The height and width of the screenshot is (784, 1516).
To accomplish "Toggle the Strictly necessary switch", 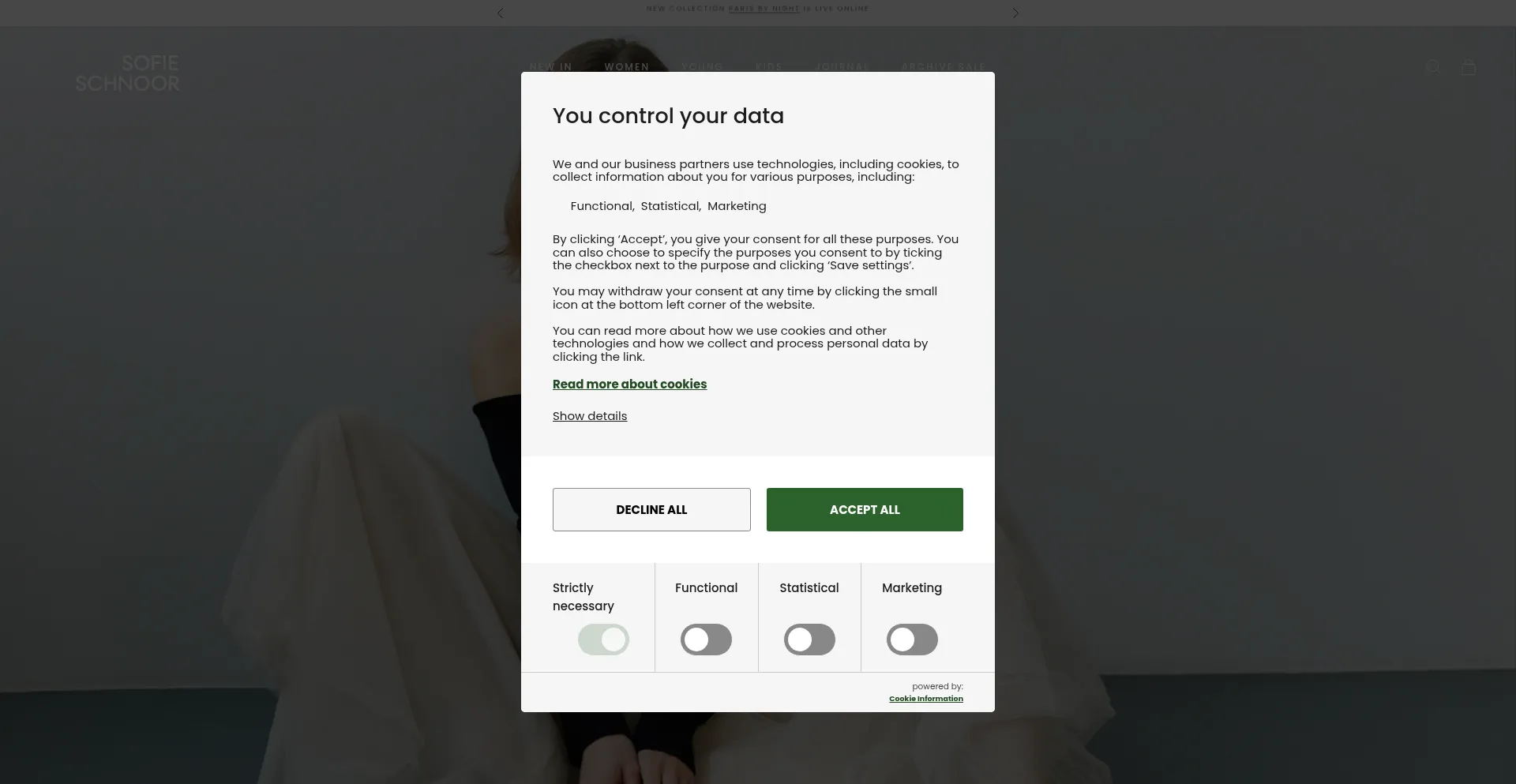I will point(603,640).
